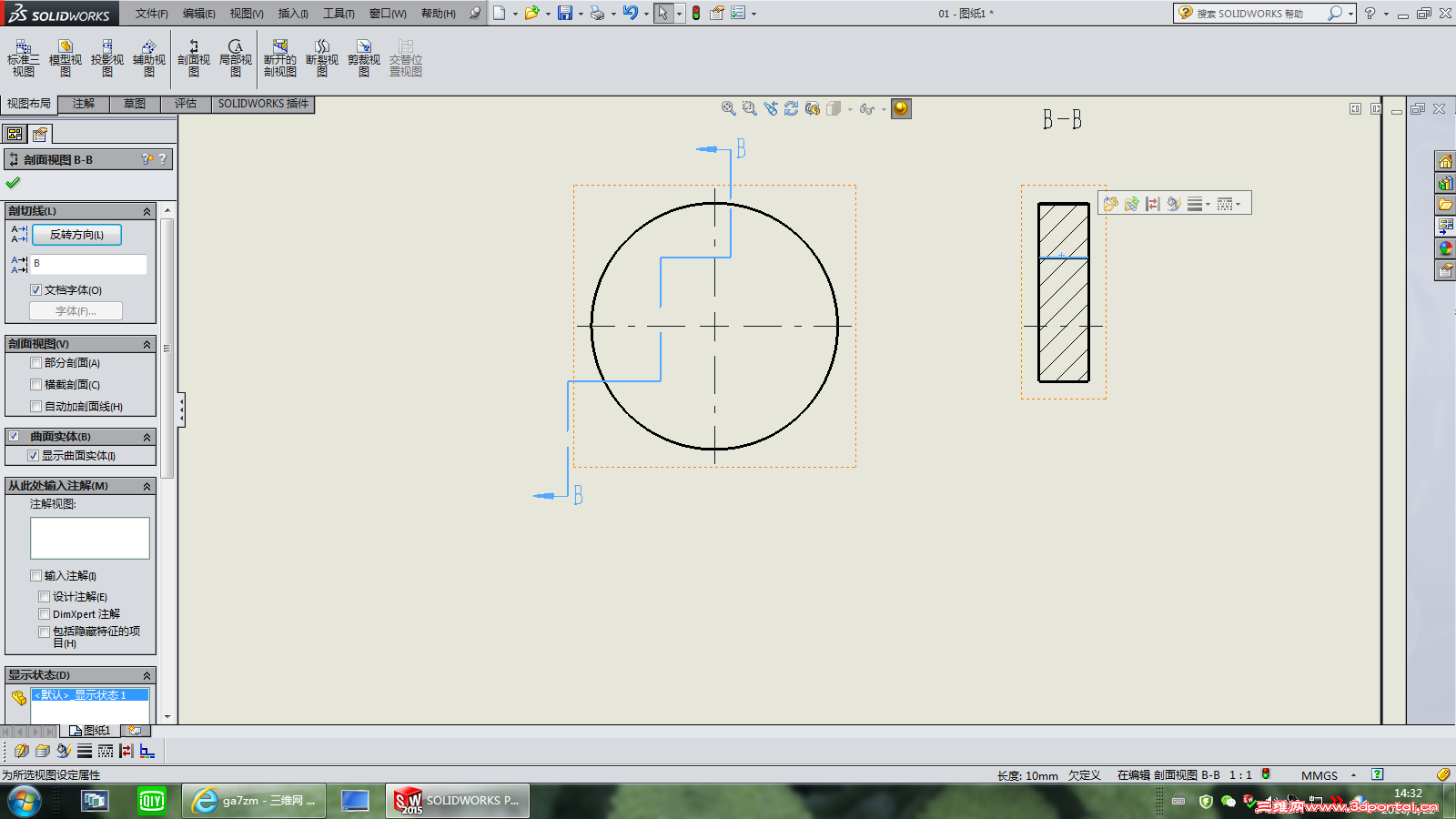The width and height of the screenshot is (1456, 819).
Task: Click the 字体 button
Action: coord(76,311)
